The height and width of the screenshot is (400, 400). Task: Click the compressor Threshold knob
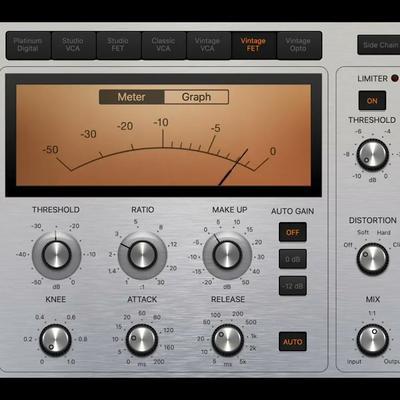coord(57,255)
